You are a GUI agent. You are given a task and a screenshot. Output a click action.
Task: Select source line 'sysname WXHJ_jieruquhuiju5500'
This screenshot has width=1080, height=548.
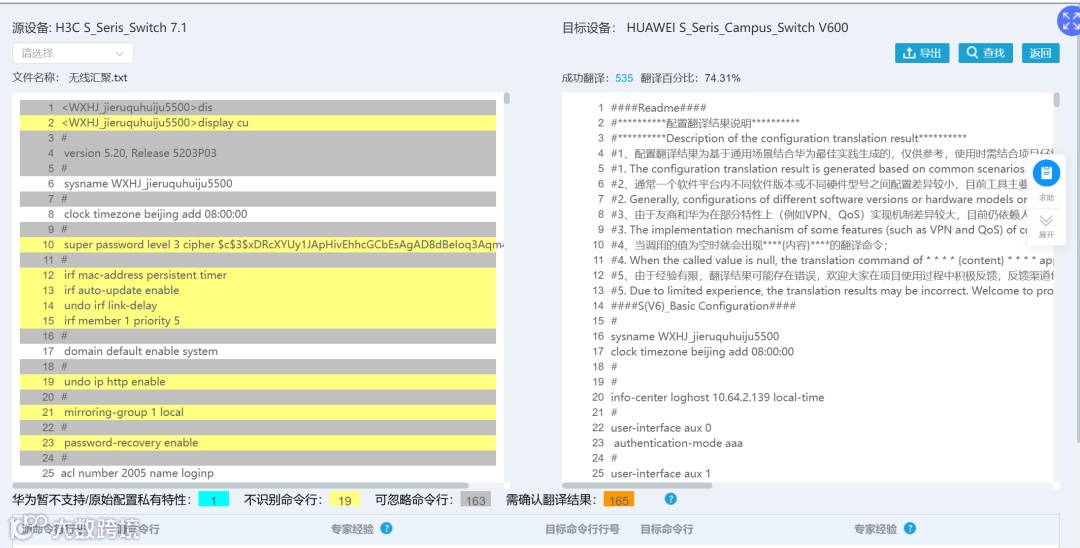point(258,184)
